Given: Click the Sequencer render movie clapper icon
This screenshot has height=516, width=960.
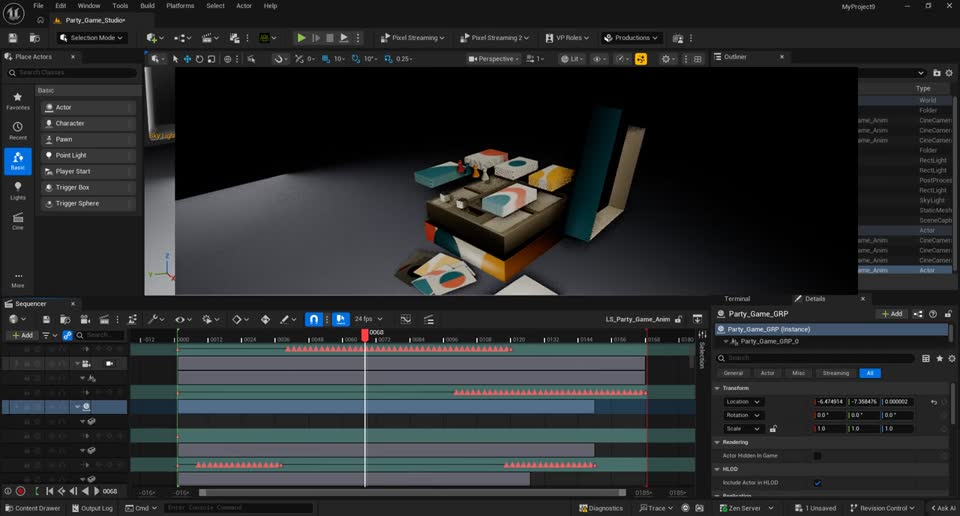Looking at the screenshot, I should pyautogui.click(x=104, y=319).
